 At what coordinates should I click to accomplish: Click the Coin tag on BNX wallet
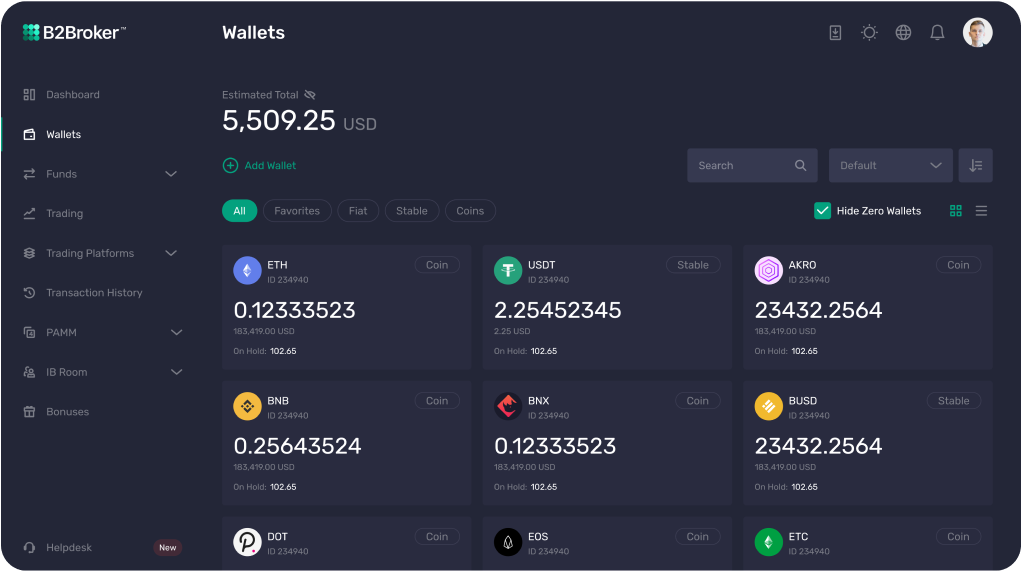pyautogui.click(x=697, y=401)
